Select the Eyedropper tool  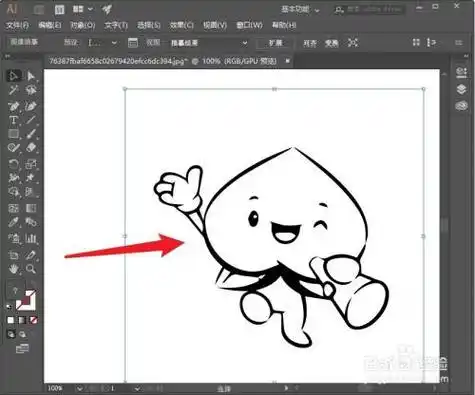(x=13, y=222)
